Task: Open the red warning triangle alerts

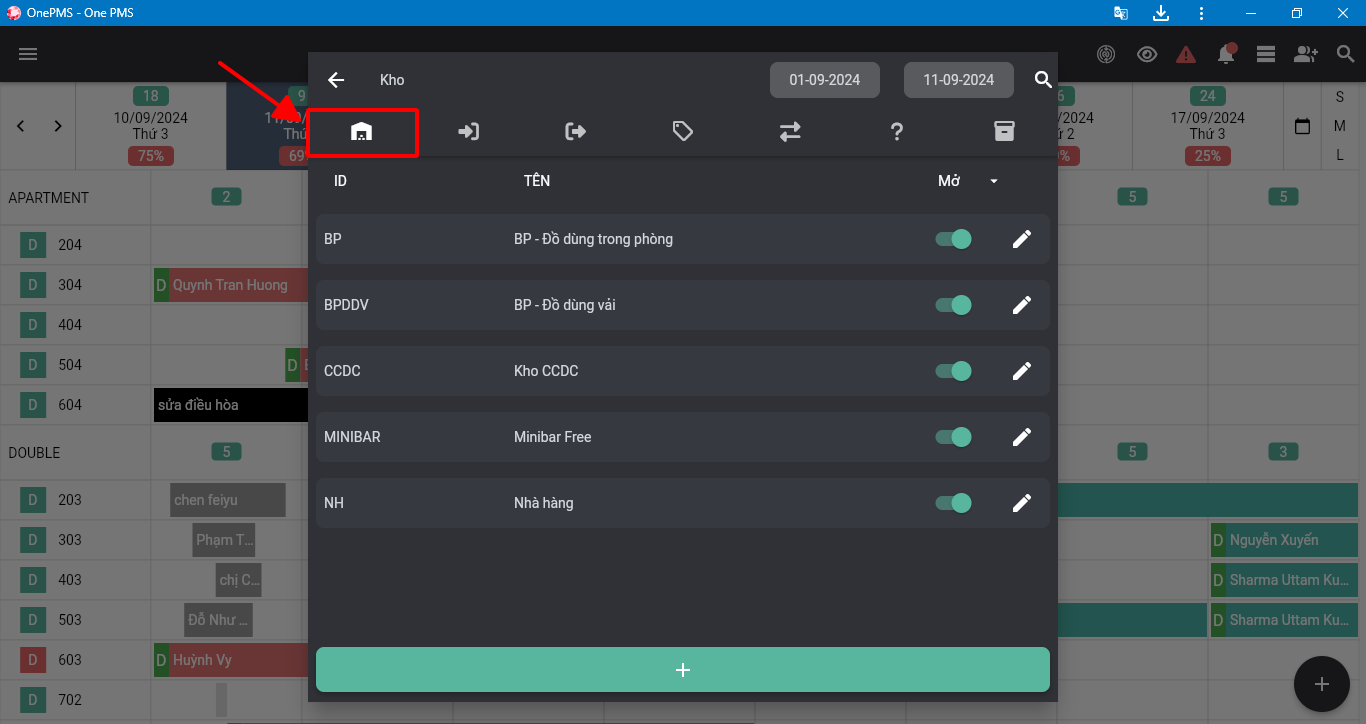Action: click(1186, 54)
